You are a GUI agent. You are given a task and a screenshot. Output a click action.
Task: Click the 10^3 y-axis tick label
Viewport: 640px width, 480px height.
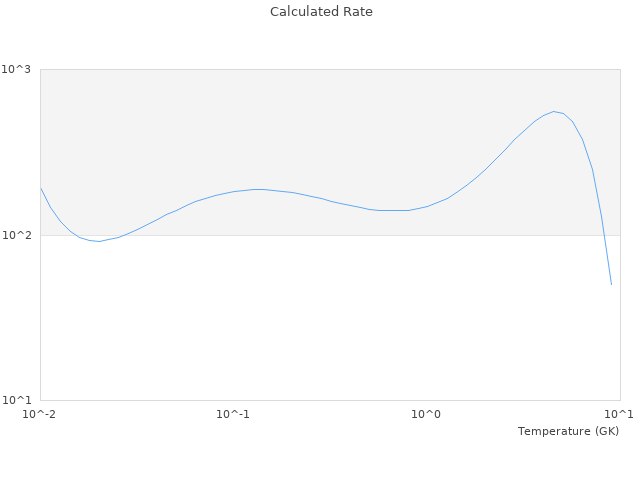[x=19, y=70]
